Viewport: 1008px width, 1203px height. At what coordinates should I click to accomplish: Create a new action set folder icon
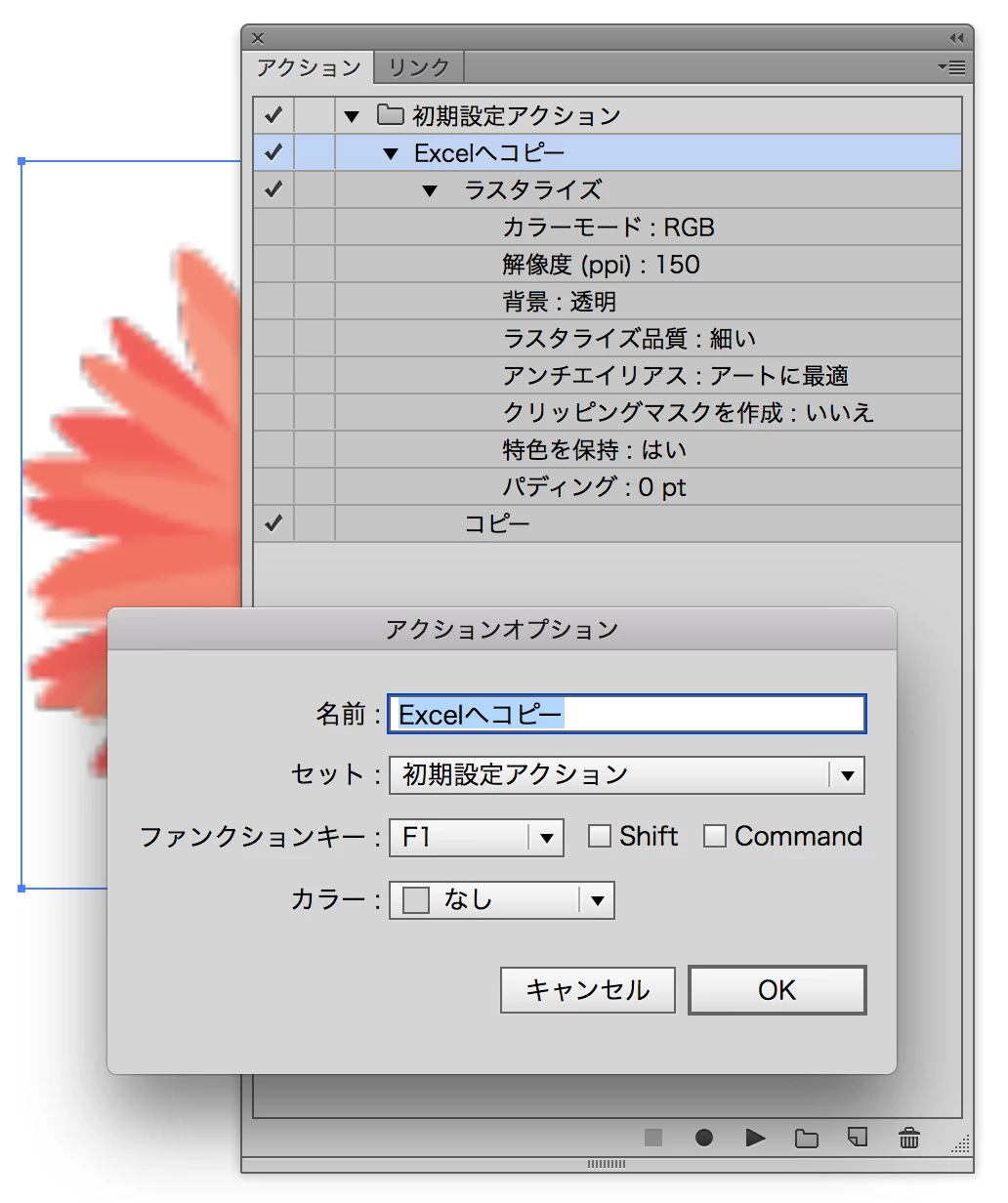[x=807, y=1138]
